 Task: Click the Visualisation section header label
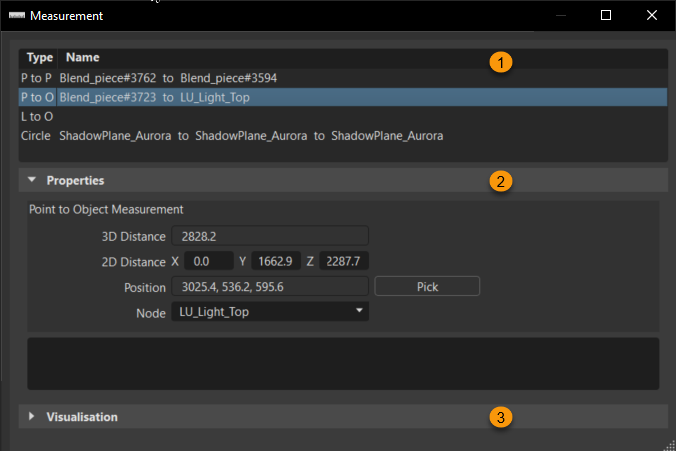[x=82, y=417]
